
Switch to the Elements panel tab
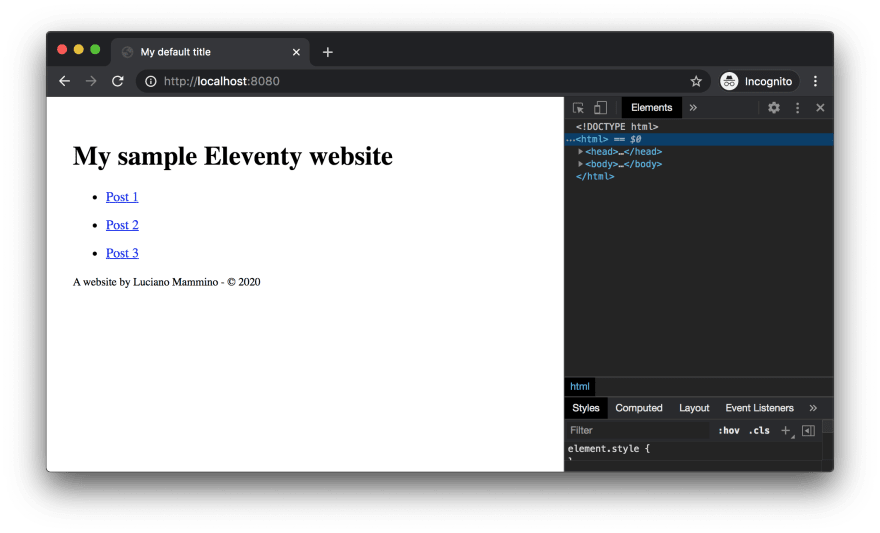click(x=652, y=108)
